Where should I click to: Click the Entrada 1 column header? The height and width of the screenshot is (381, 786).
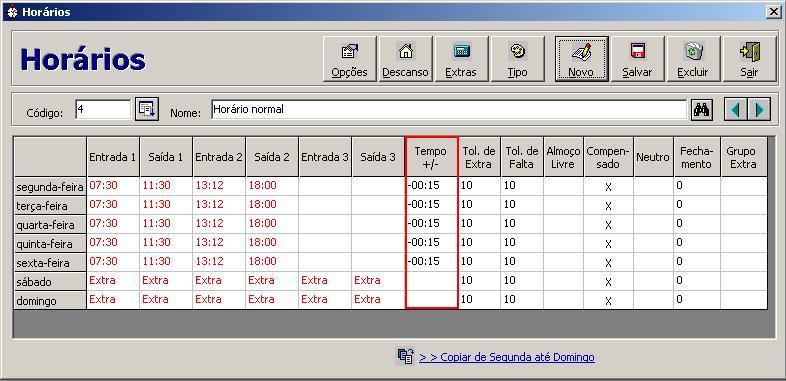[x=113, y=157]
